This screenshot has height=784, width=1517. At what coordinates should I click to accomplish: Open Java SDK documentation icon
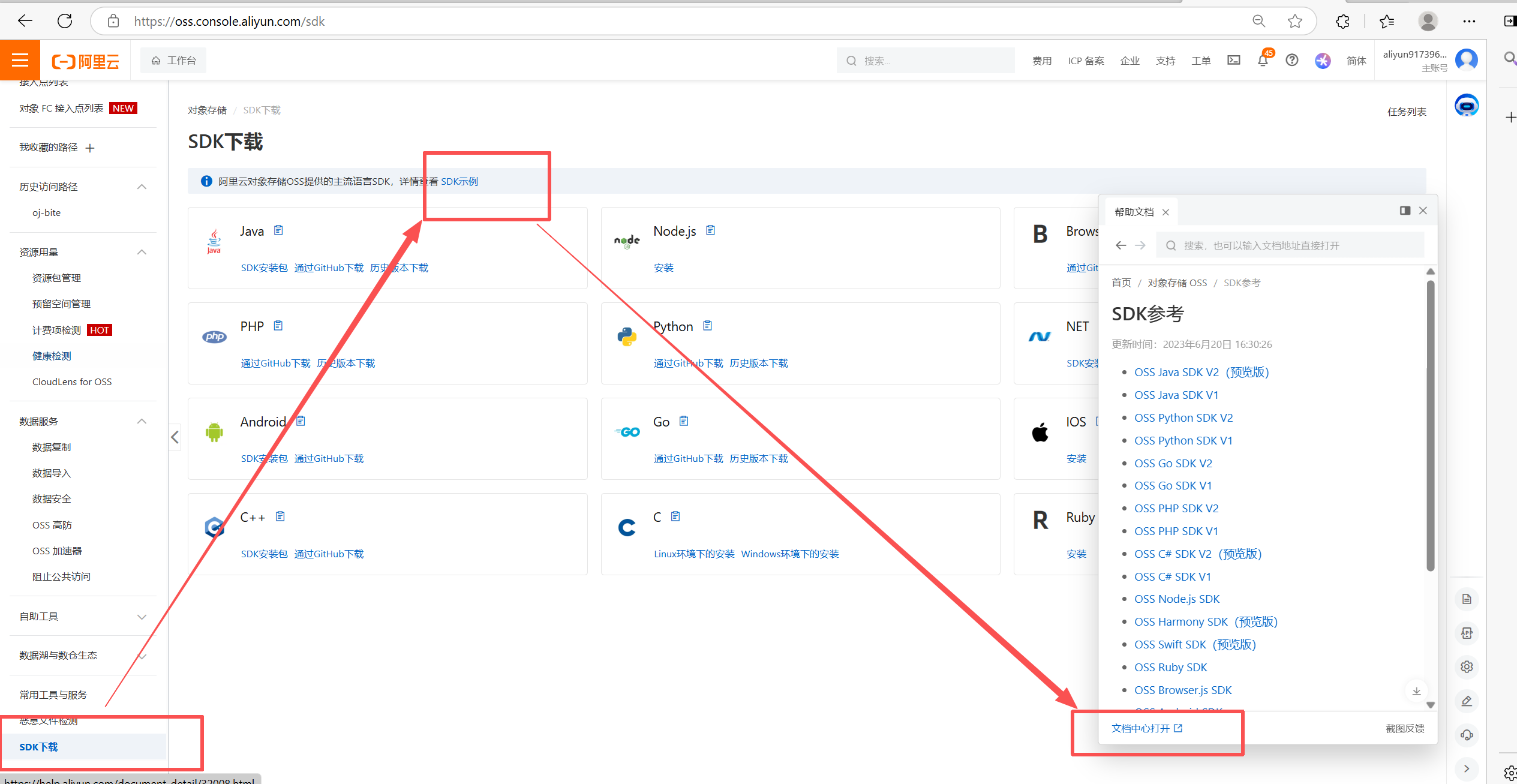point(278,230)
